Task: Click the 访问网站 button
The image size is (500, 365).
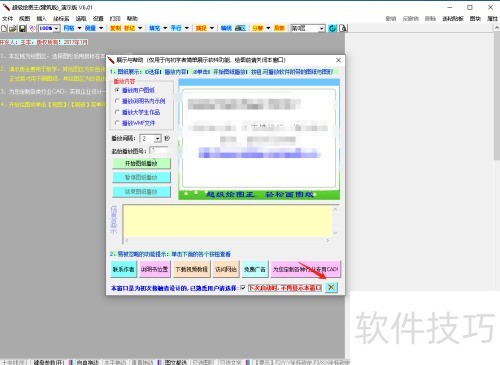Action: tap(226, 269)
